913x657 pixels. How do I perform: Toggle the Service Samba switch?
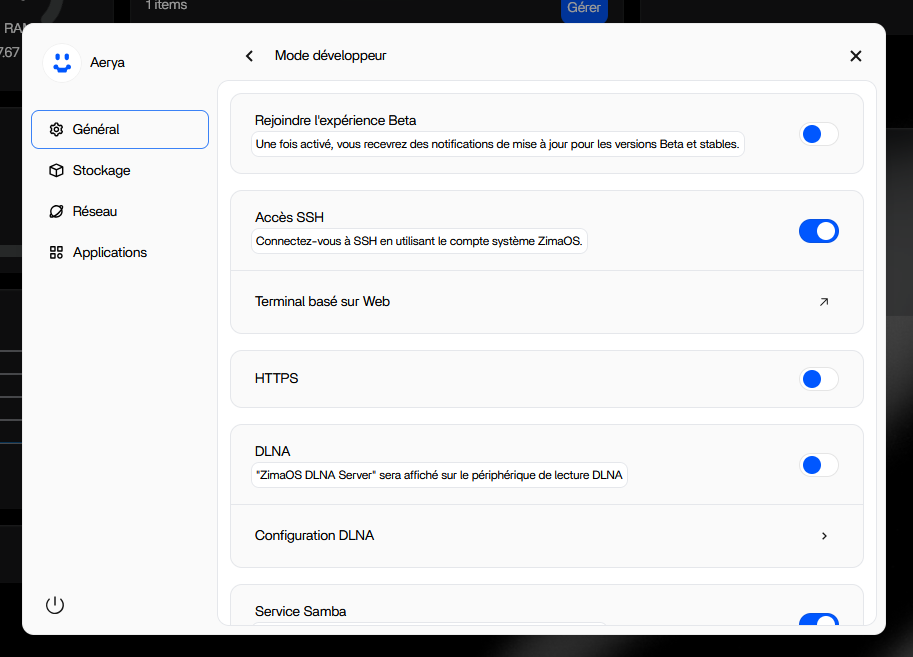[818, 621]
